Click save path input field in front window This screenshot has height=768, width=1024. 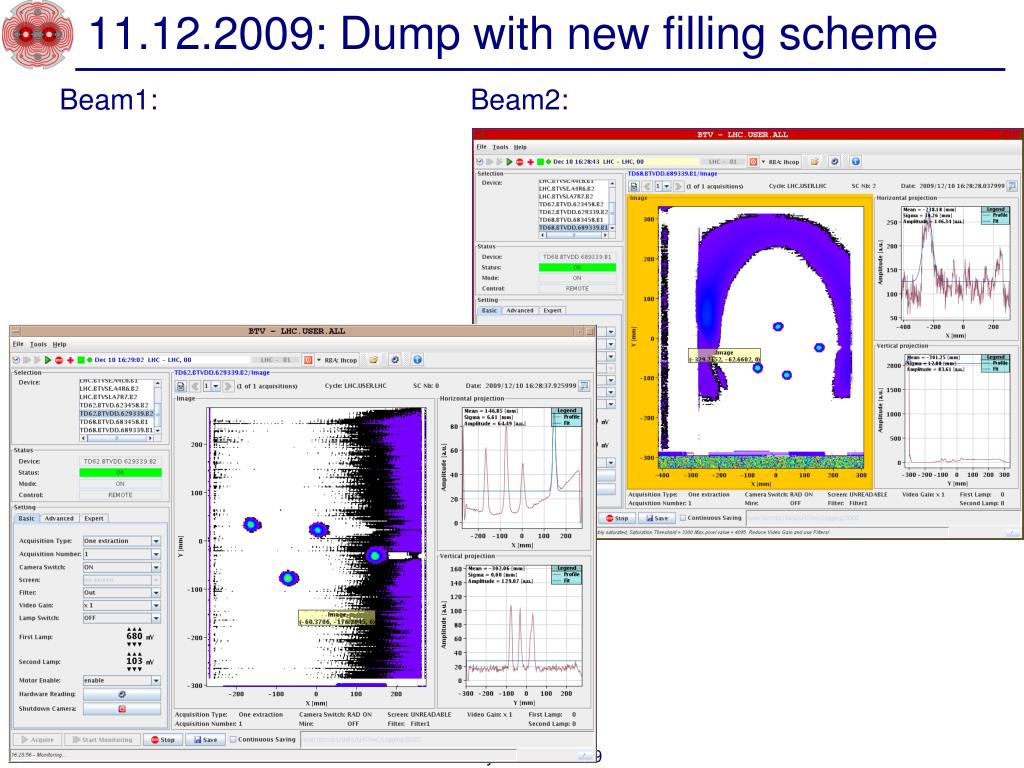[446, 740]
